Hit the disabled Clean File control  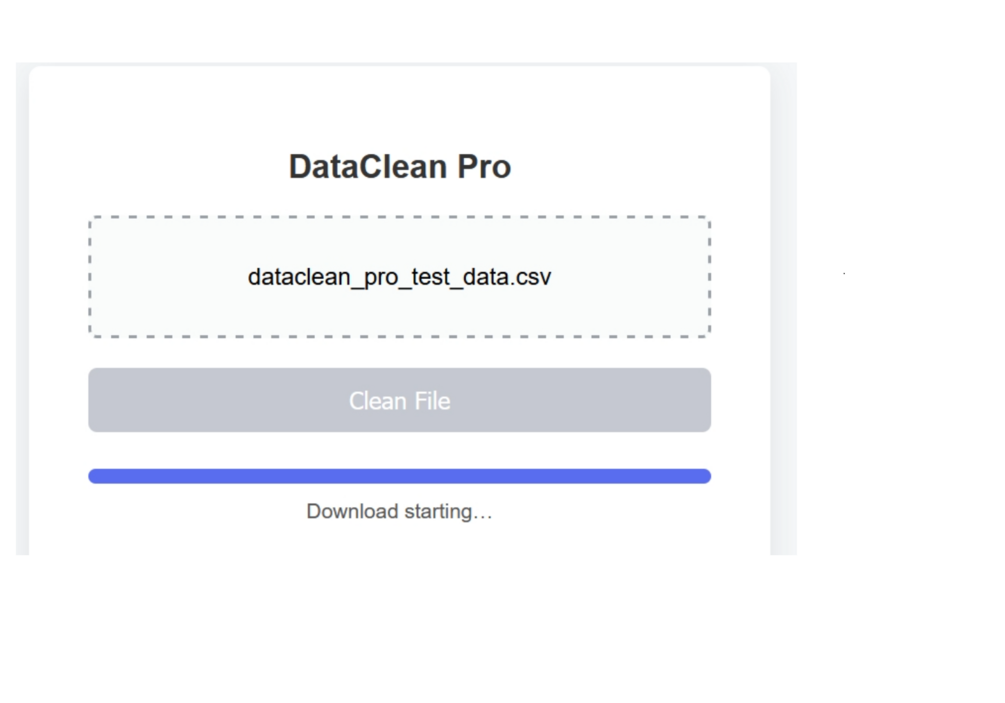pyautogui.click(x=399, y=400)
